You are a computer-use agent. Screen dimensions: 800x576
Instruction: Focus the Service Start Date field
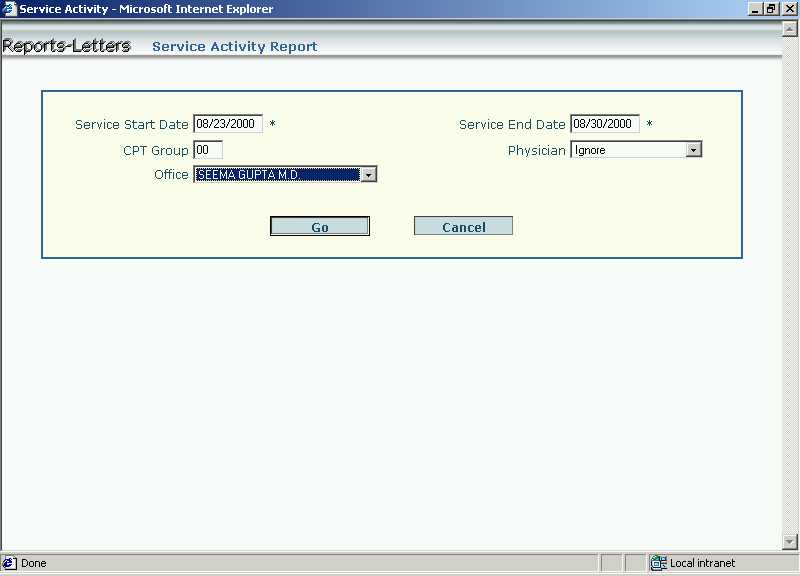point(228,123)
